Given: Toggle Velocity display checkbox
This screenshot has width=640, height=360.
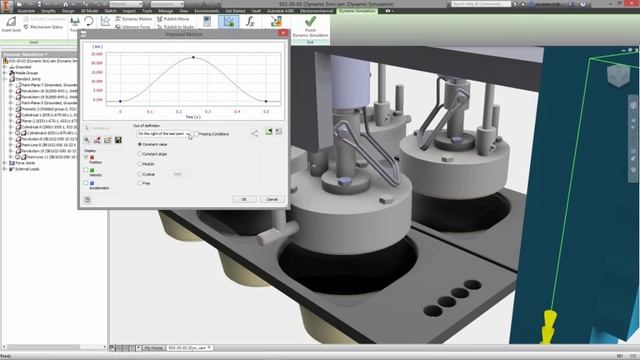Looking at the screenshot, I should point(86,170).
